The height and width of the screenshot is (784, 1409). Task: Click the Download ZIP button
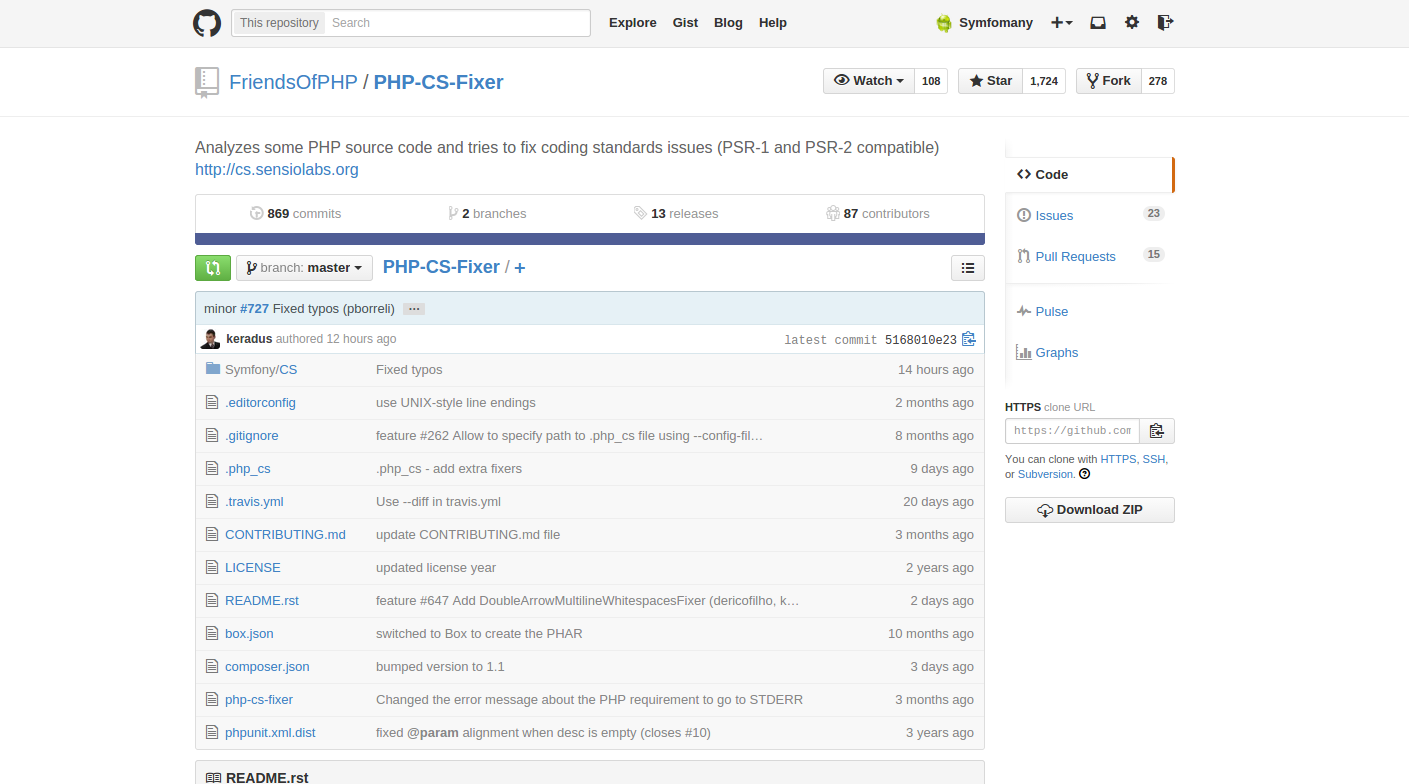(x=1090, y=510)
